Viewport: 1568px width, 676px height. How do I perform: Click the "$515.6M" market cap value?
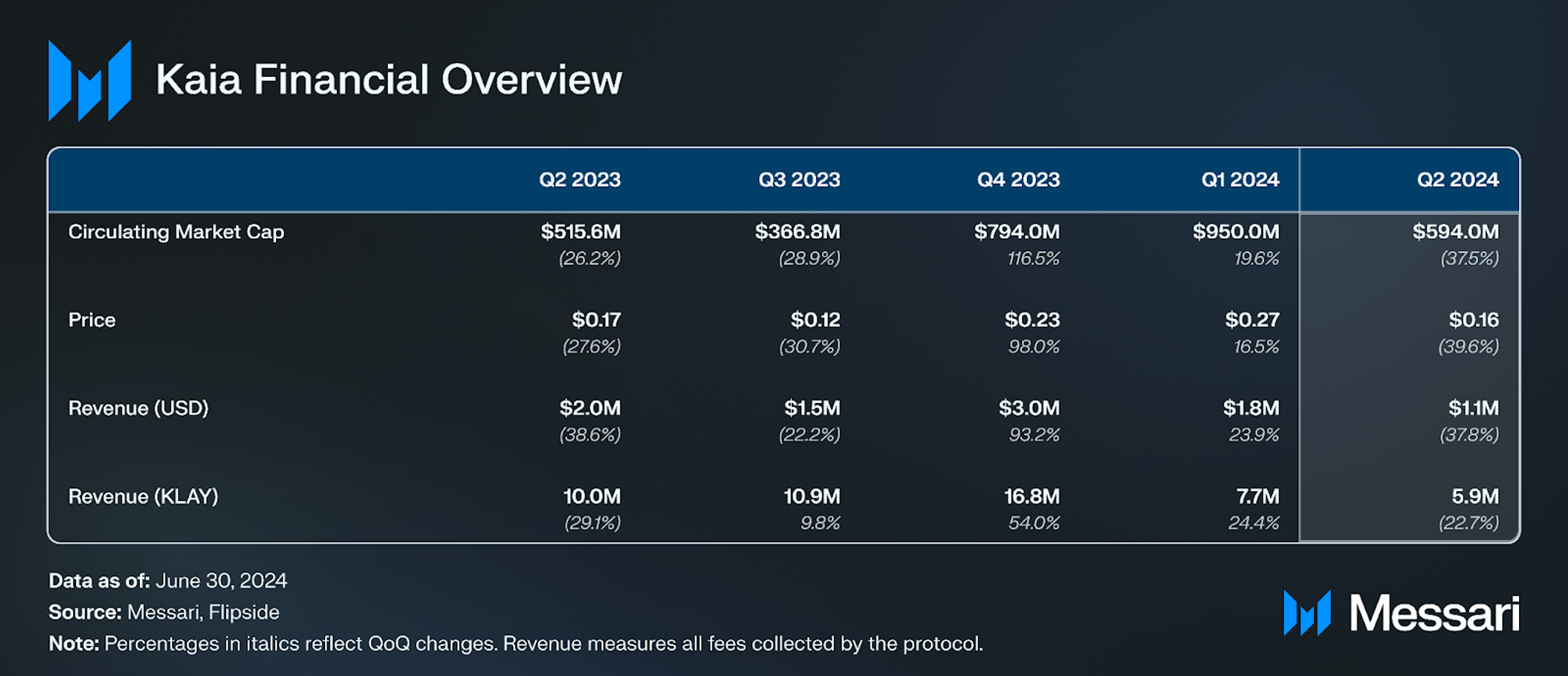(x=580, y=232)
